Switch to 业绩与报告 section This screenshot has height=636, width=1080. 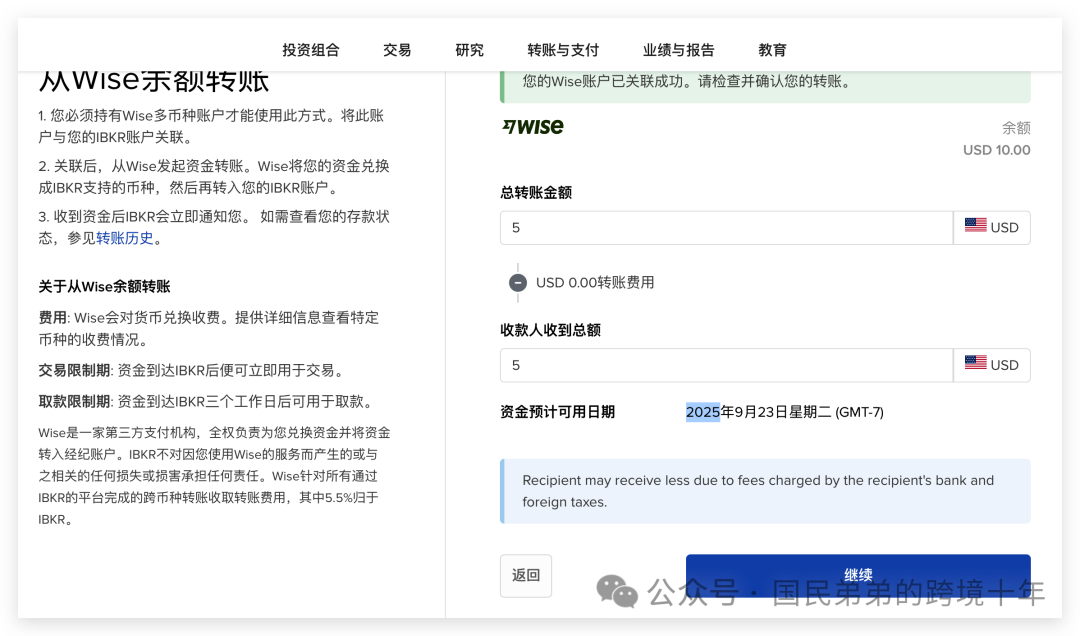coord(679,49)
